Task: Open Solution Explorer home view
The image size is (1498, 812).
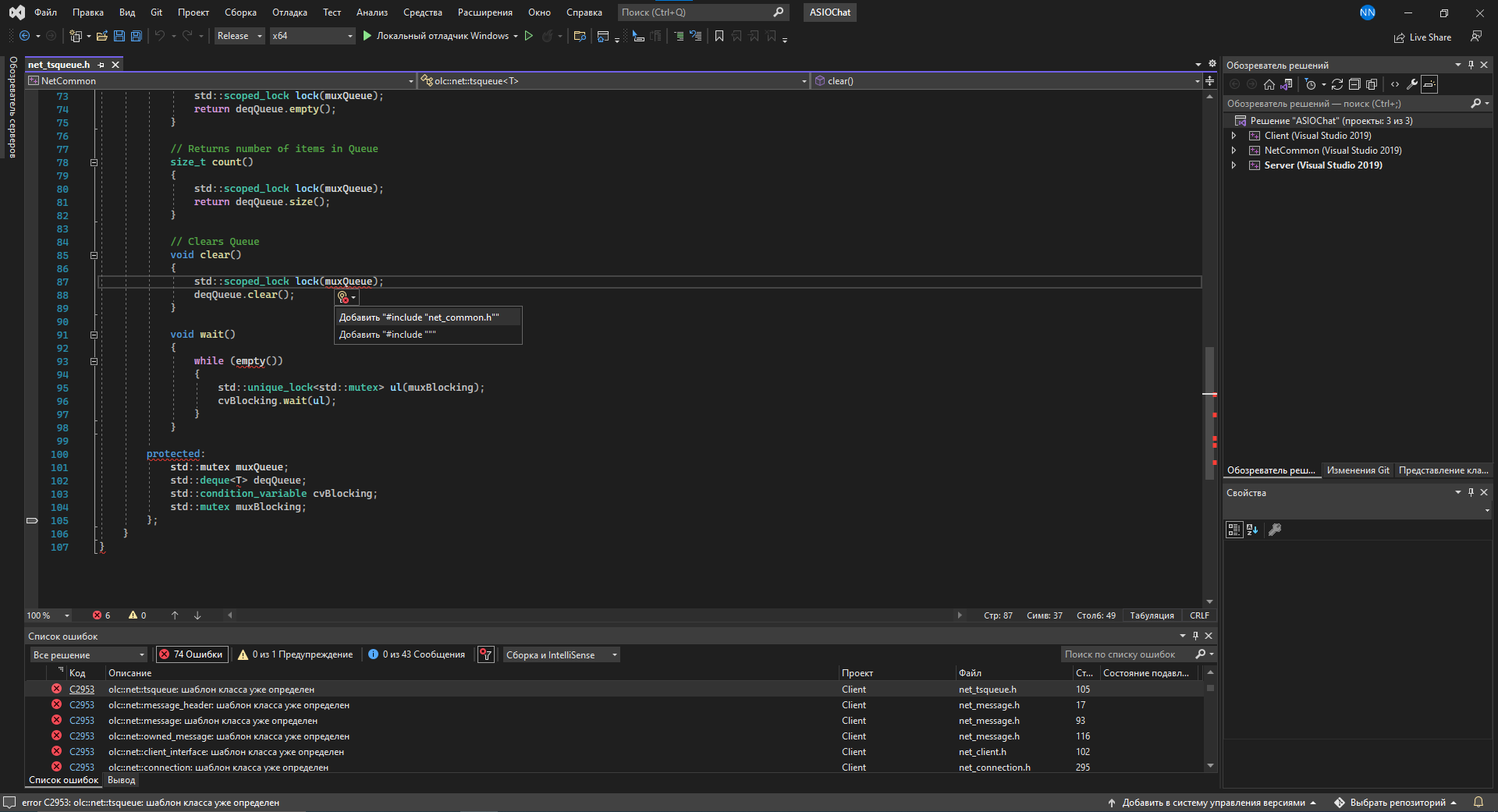Action: [x=1269, y=84]
